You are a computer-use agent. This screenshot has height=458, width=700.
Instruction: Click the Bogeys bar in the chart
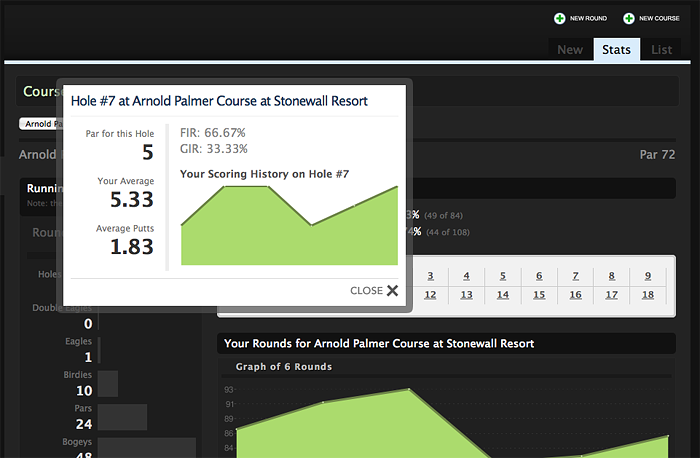coord(147,448)
